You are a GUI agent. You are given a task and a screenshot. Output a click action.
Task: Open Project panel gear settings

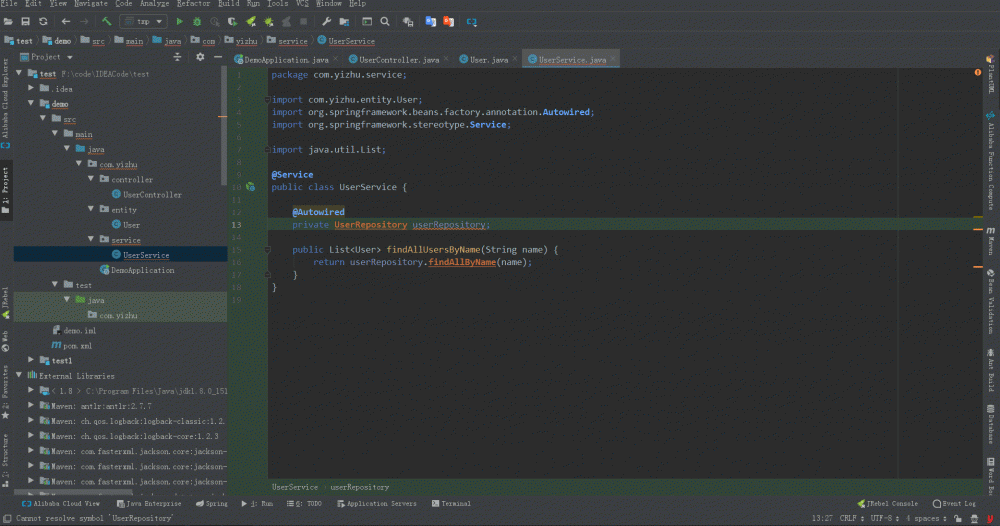pos(200,57)
